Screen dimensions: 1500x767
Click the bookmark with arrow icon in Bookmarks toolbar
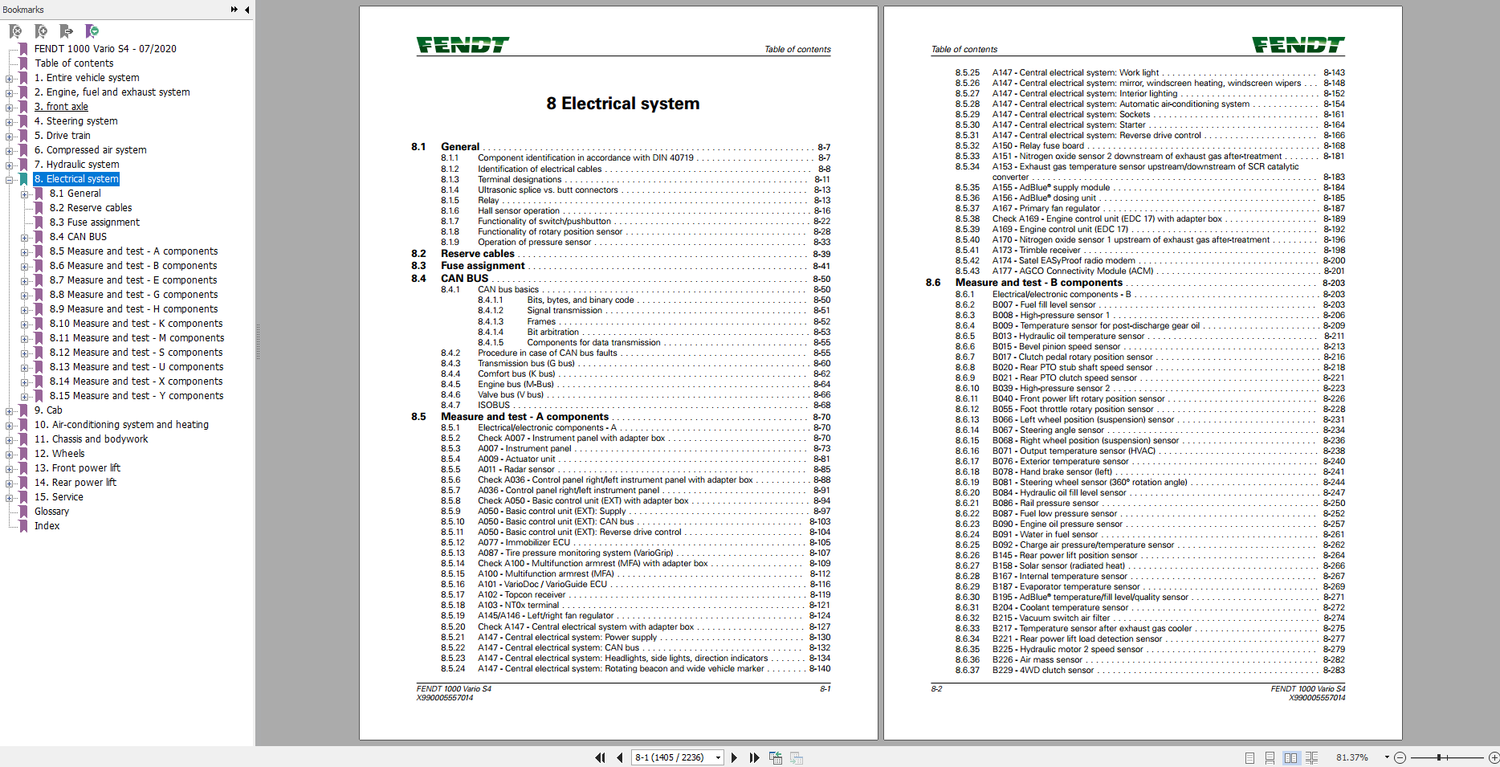66,32
